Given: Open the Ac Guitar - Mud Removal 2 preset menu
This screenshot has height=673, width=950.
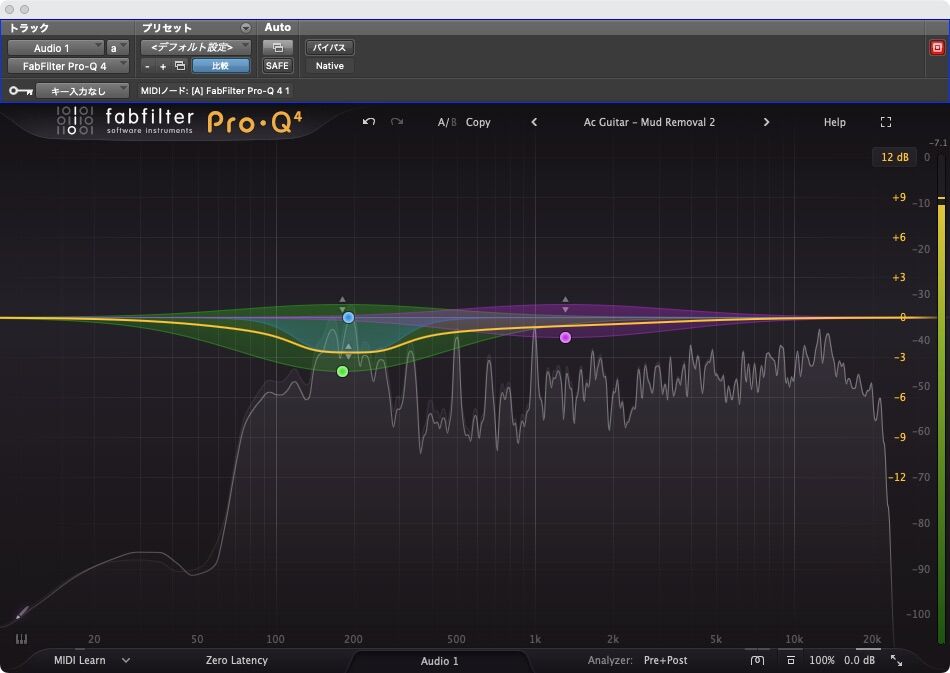Looking at the screenshot, I should coord(649,122).
